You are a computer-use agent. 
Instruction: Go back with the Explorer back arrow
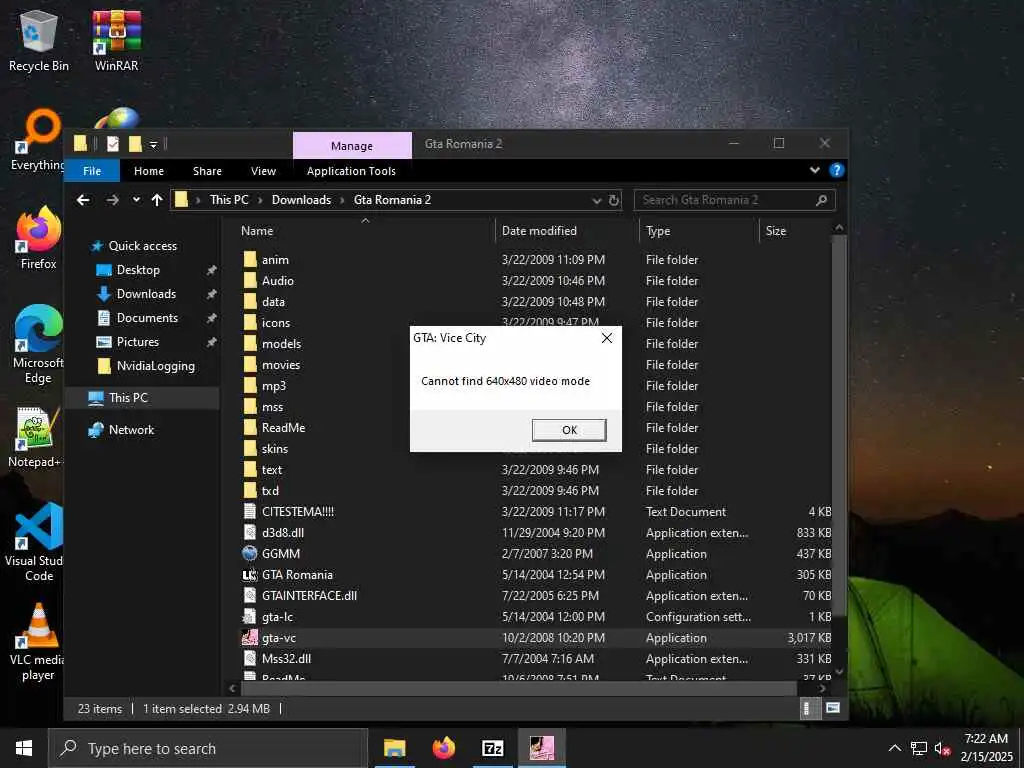click(x=83, y=200)
